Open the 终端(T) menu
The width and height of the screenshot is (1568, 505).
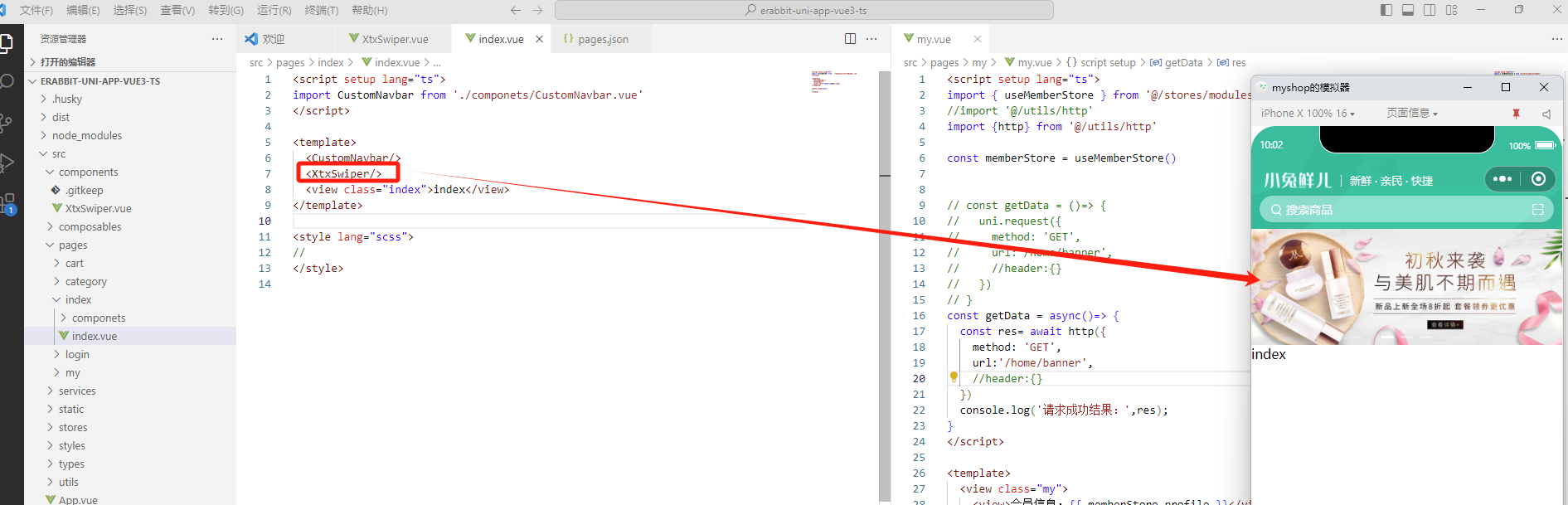322,10
